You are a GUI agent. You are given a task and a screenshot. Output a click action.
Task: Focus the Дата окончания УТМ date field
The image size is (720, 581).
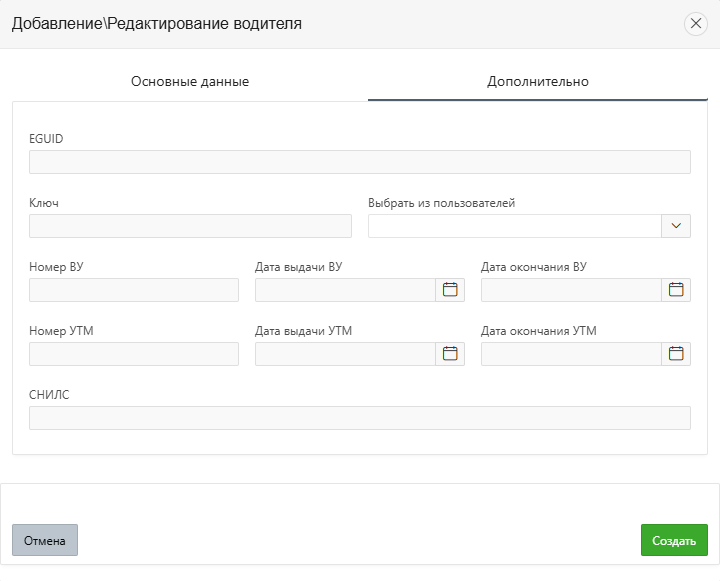coord(571,354)
